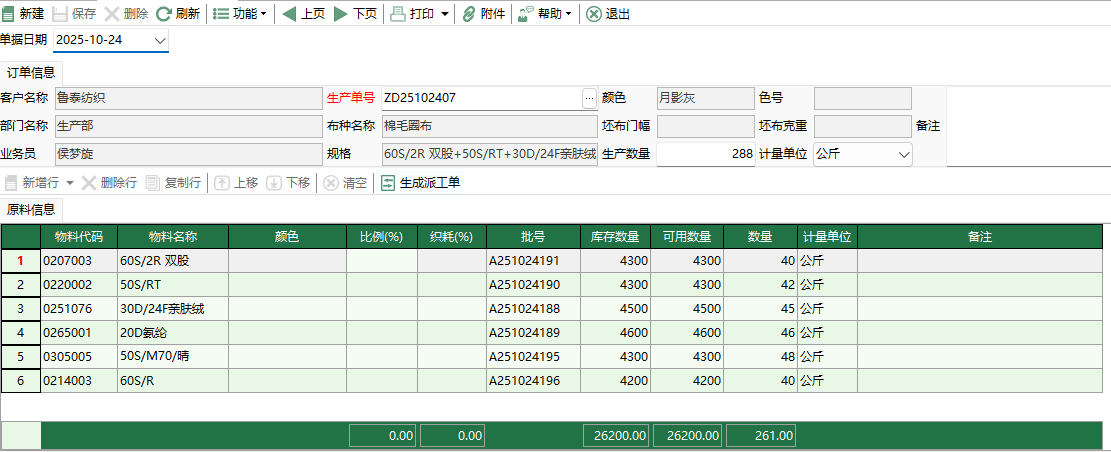Click the 新建 (New) toolbar icon
Screen dimensions: 1111x452
coord(9,14)
